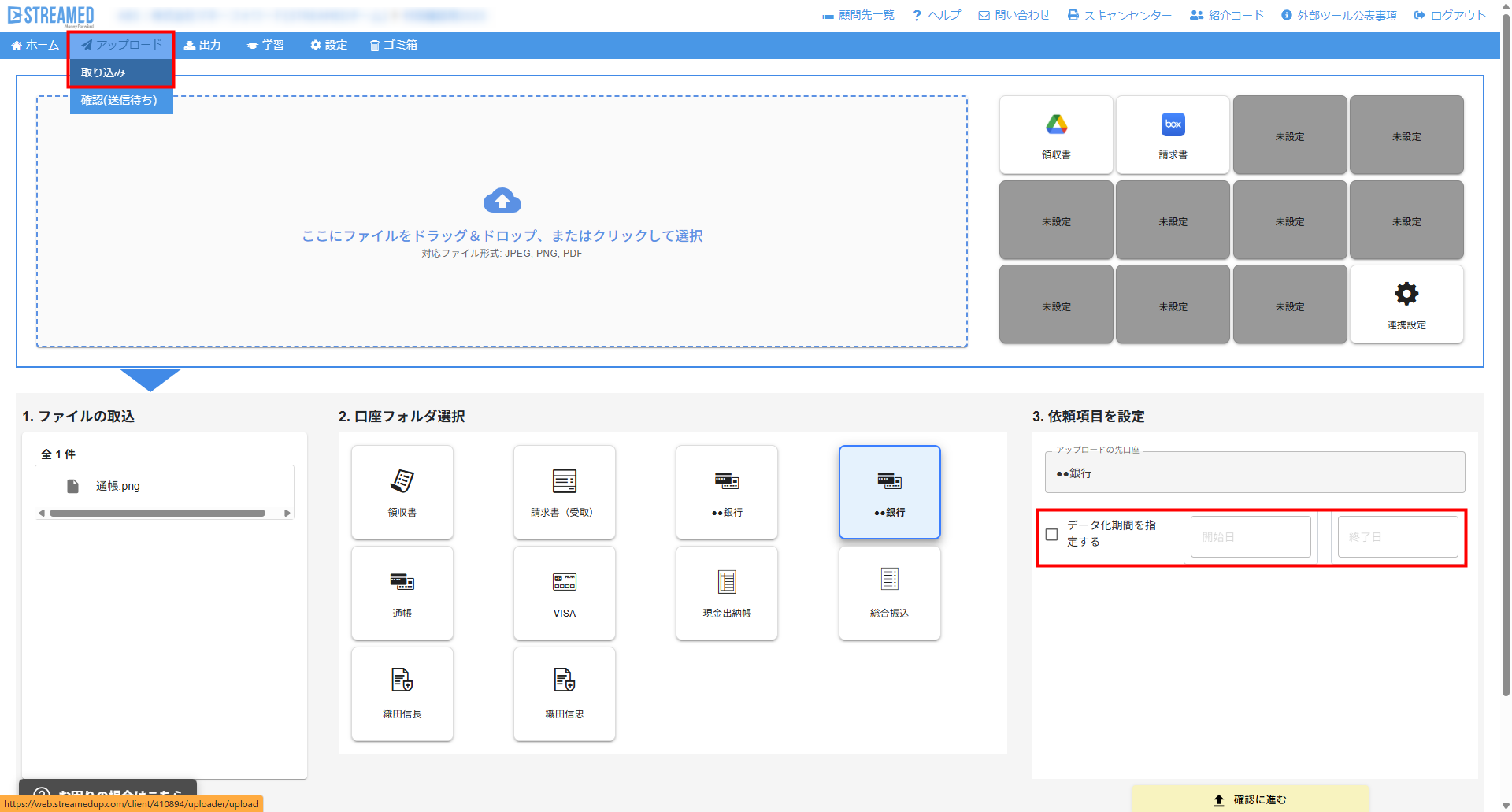Pick the 総合振込 folder

[889, 593]
